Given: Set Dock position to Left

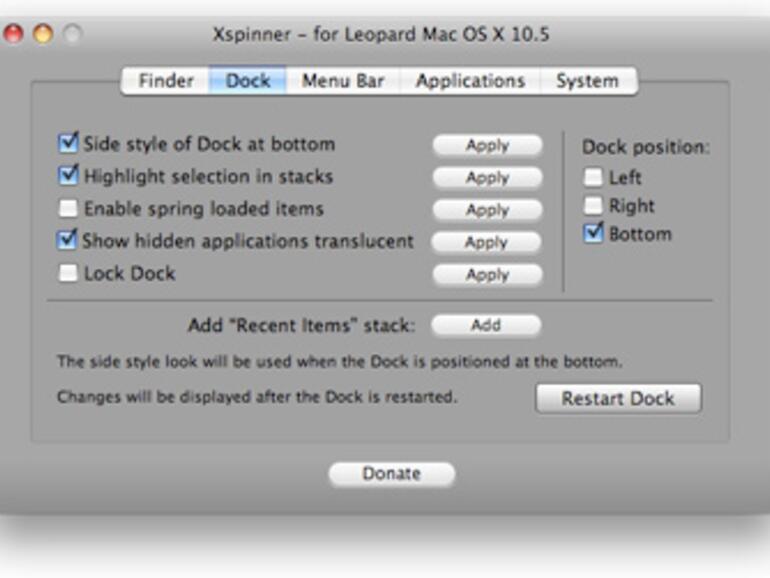Looking at the screenshot, I should [594, 178].
